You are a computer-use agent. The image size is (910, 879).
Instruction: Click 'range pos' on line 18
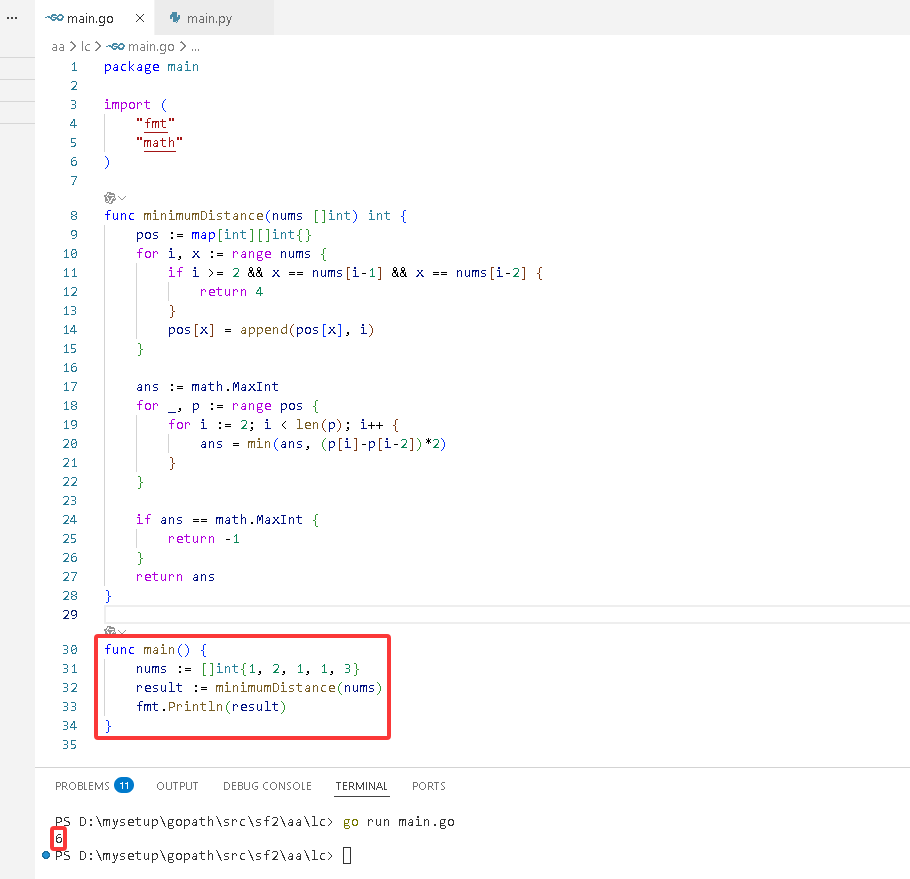(267, 406)
